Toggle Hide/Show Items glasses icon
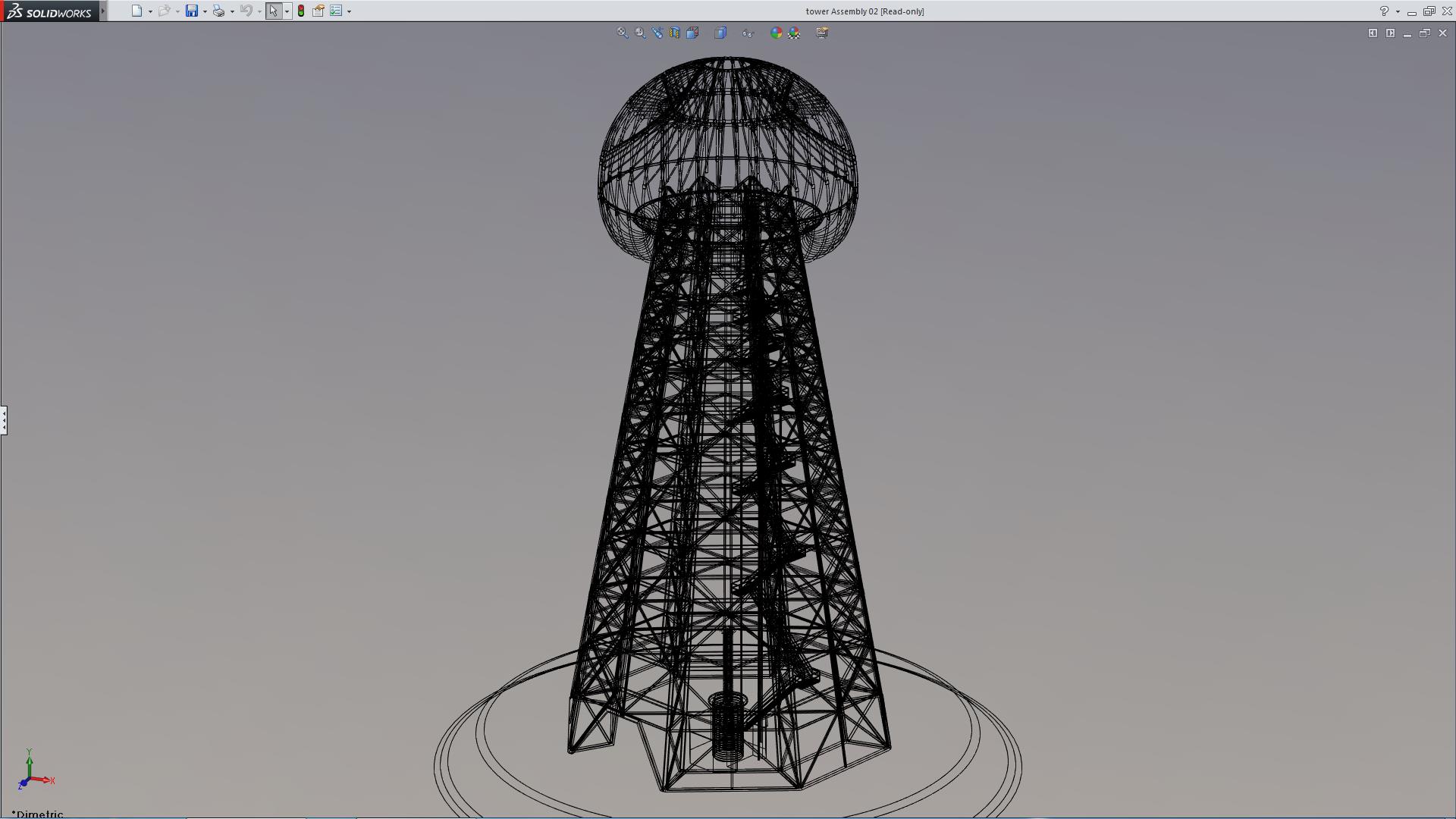Image resolution: width=1456 pixels, height=819 pixels. click(x=748, y=33)
